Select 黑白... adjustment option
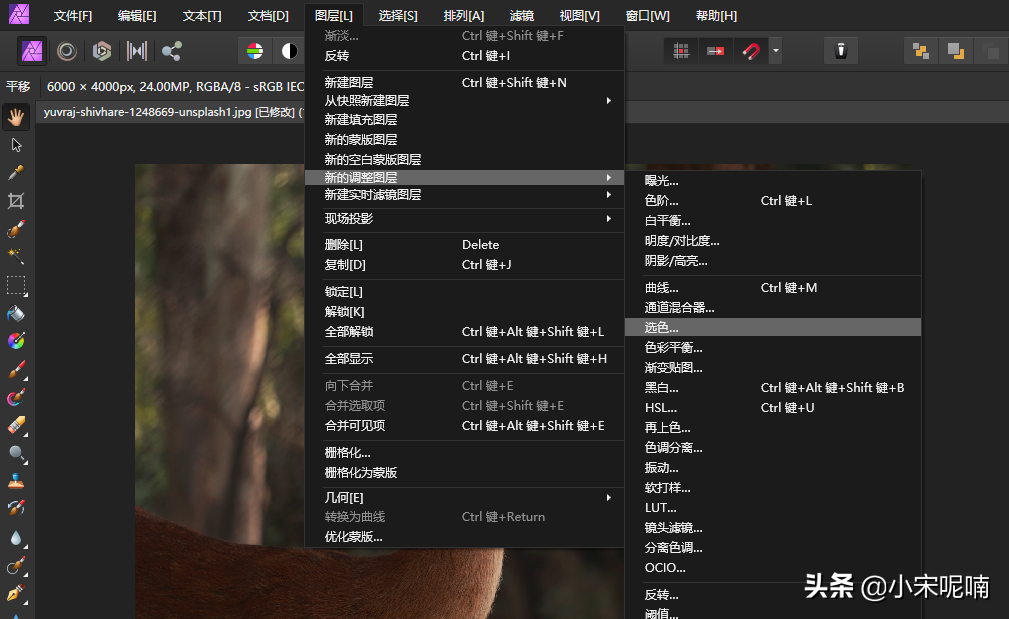This screenshot has width=1009, height=619. (773, 387)
